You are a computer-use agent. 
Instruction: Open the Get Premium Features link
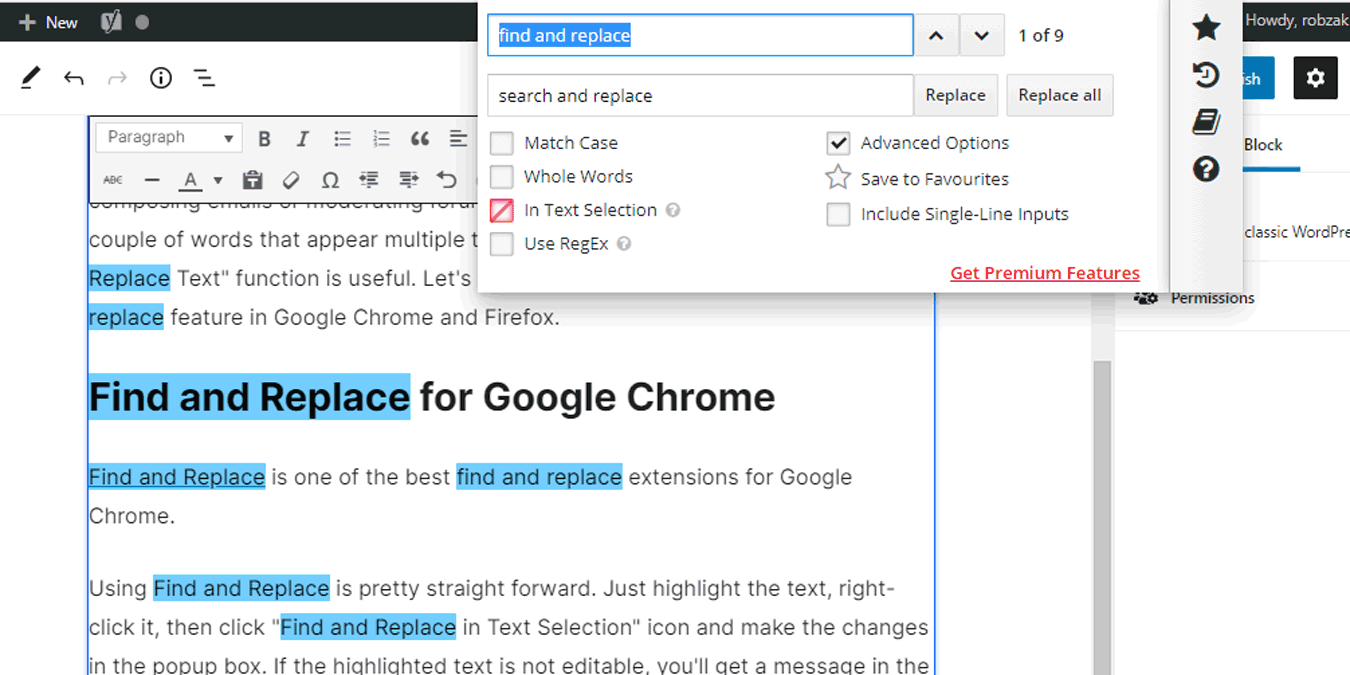(x=1044, y=272)
